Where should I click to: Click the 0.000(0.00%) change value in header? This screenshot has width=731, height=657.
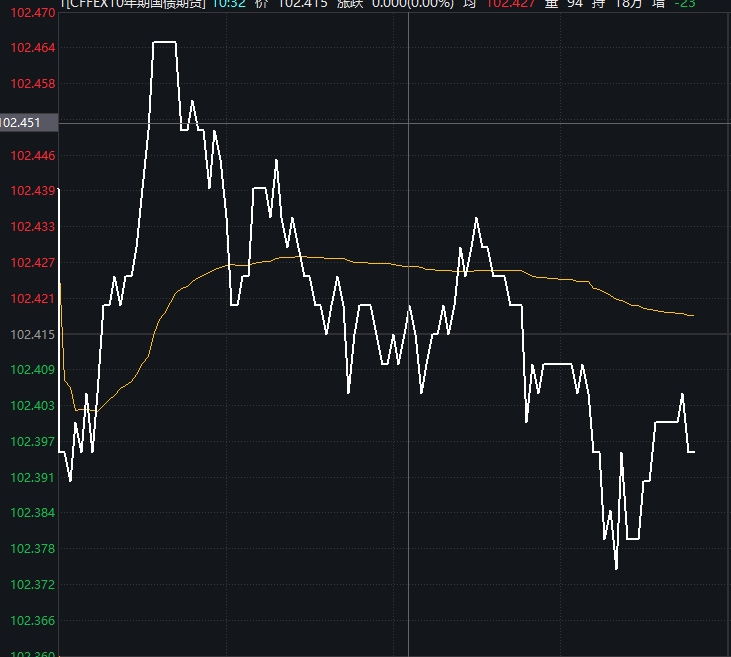pos(411,4)
